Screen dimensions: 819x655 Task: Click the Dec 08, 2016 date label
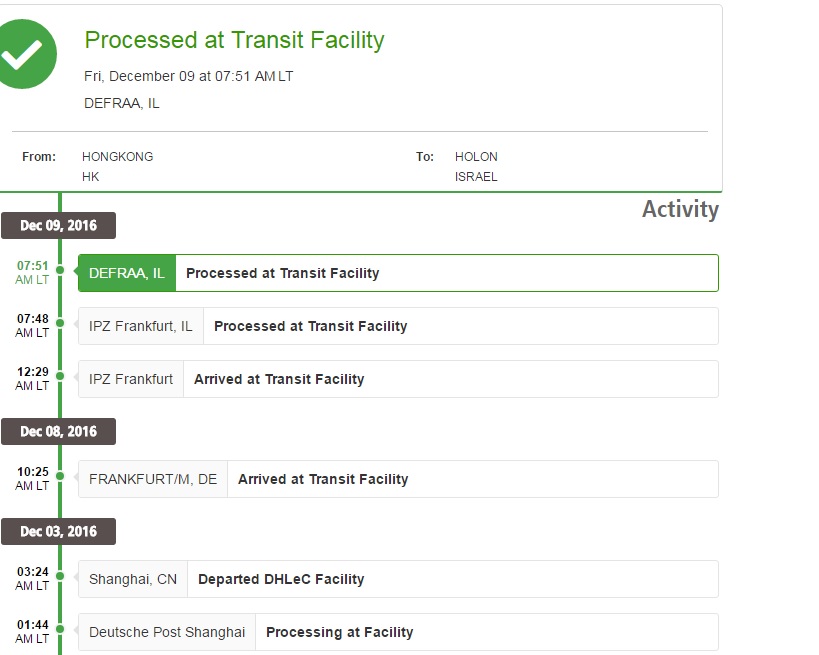pos(58,432)
